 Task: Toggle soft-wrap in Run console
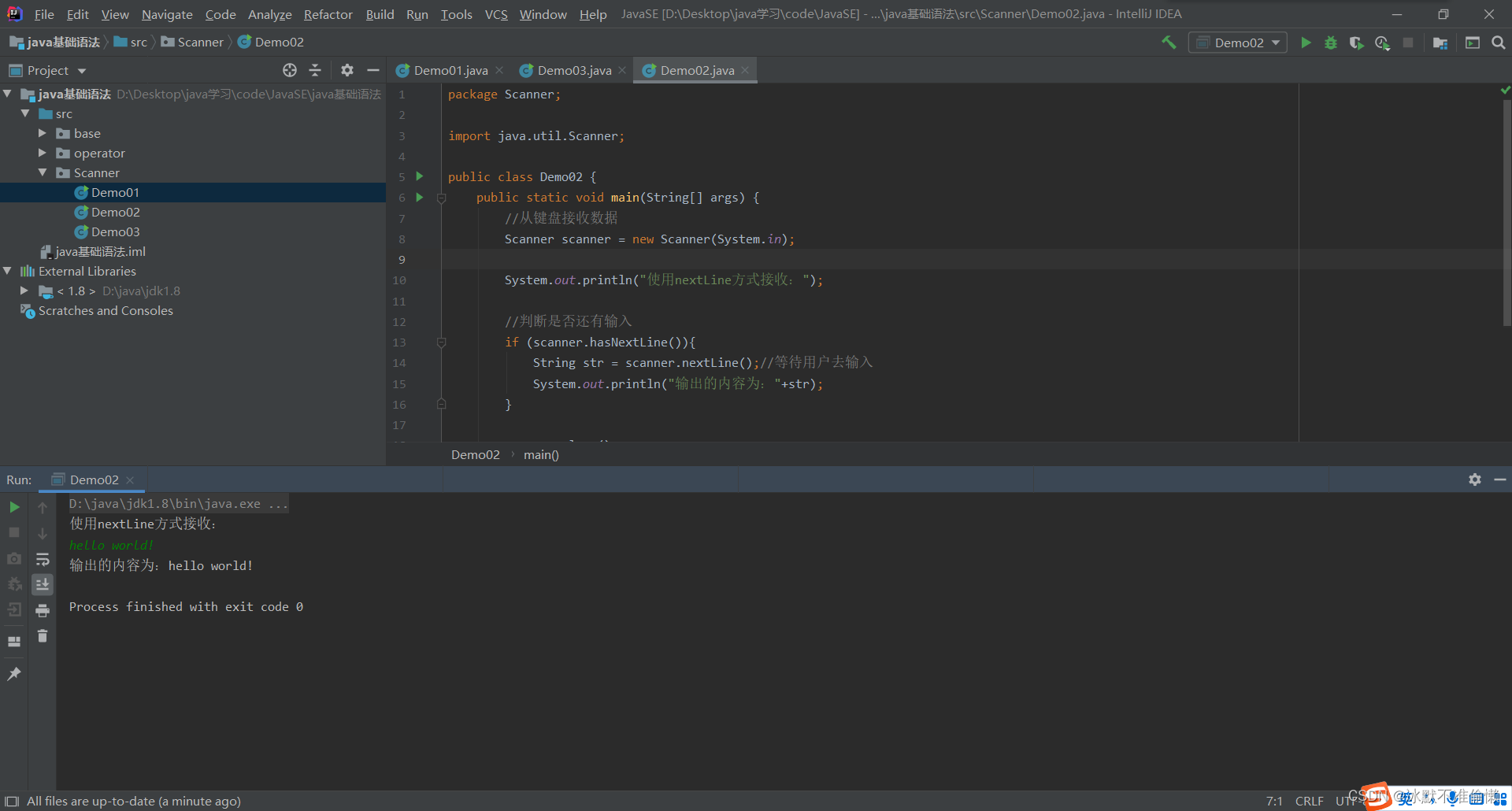coord(43,559)
